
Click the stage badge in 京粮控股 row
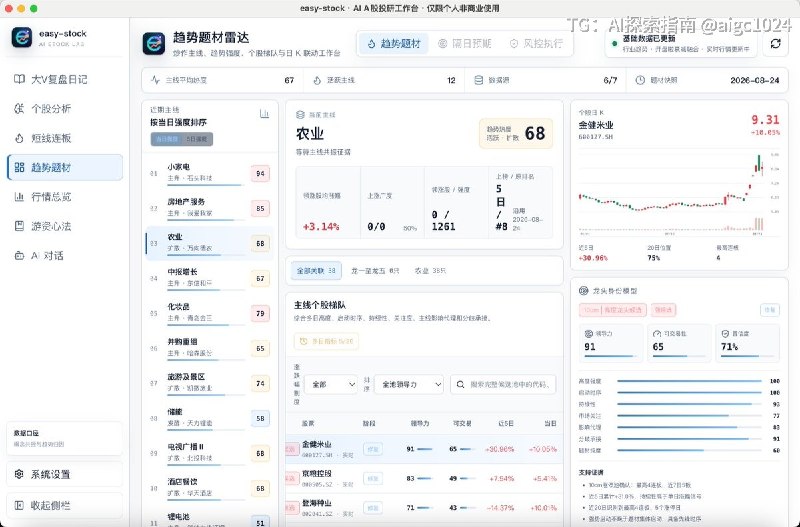373,479
